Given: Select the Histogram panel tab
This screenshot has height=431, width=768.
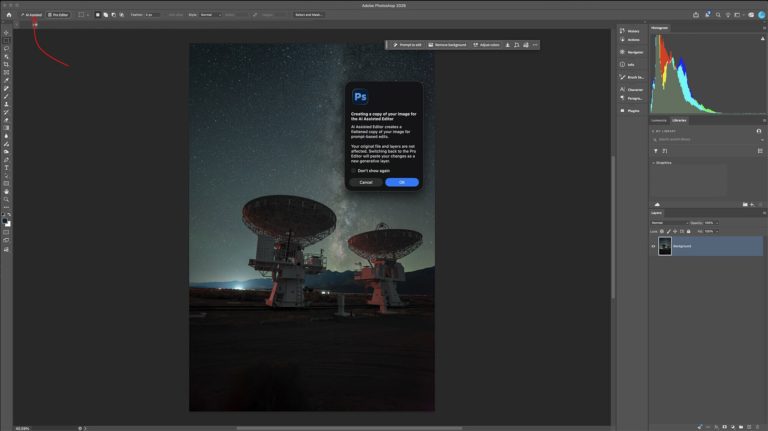Looking at the screenshot, I should [660, 28].
